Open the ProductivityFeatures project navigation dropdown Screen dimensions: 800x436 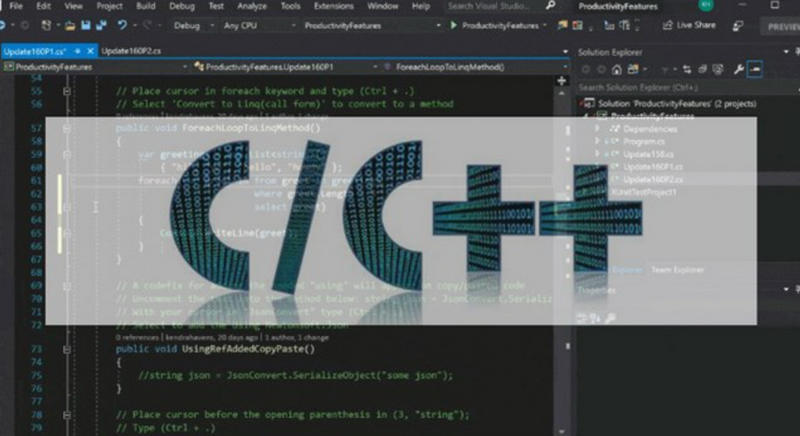pyautogui.click(x=96, y=67)
